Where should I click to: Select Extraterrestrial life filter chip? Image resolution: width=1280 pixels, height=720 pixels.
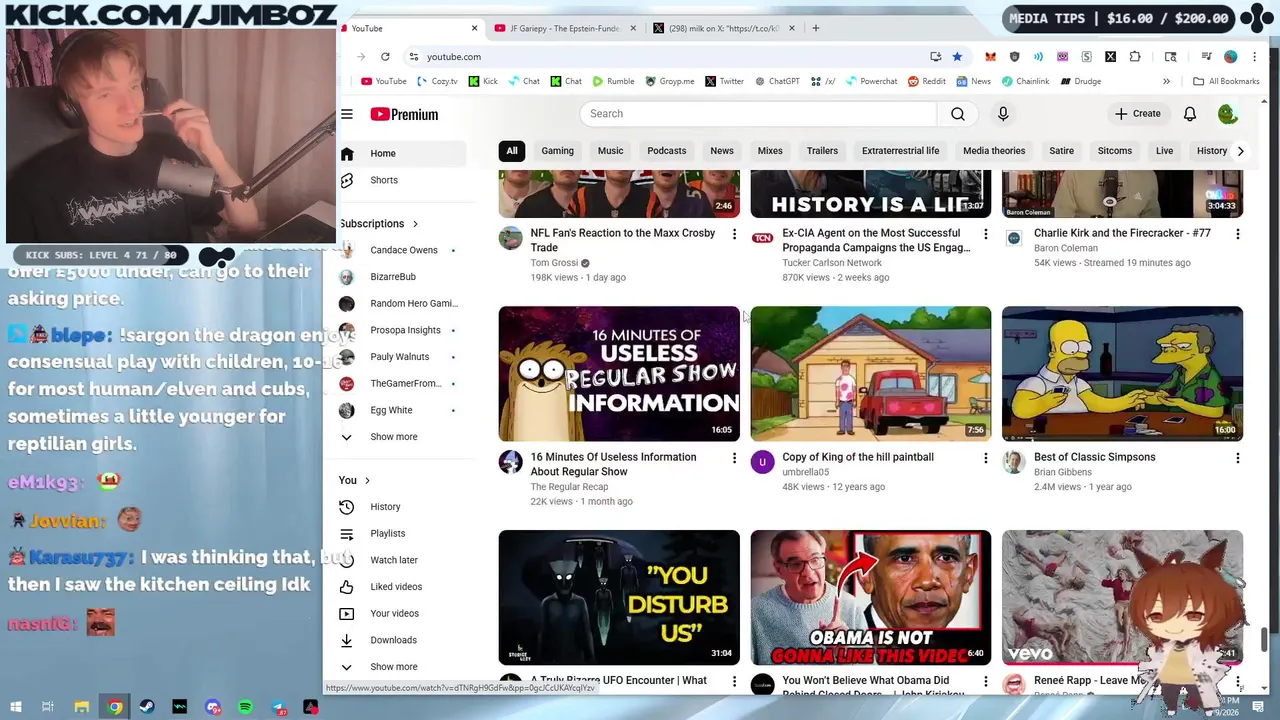click(901, 151)
